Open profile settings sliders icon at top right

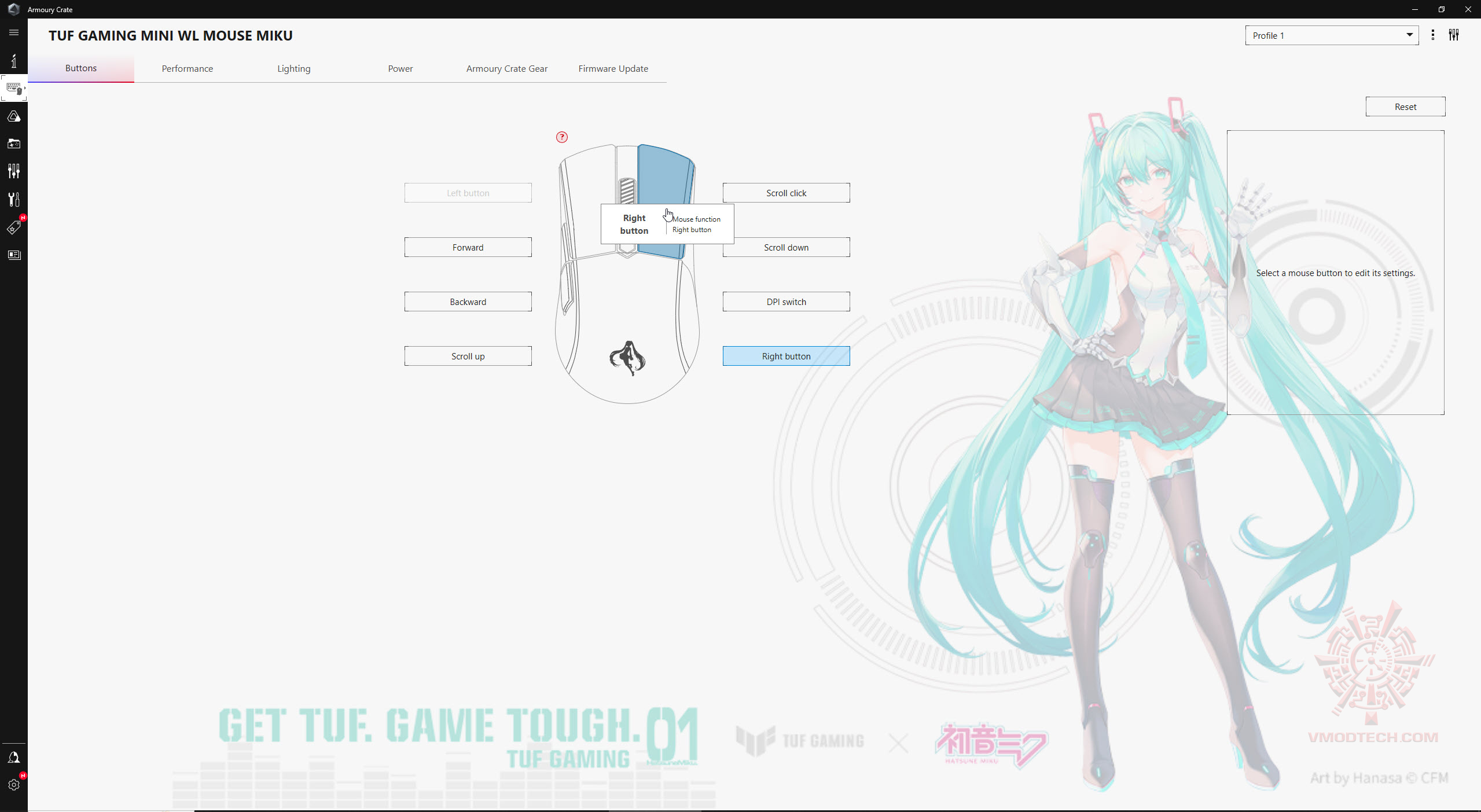click(1453, 35)
